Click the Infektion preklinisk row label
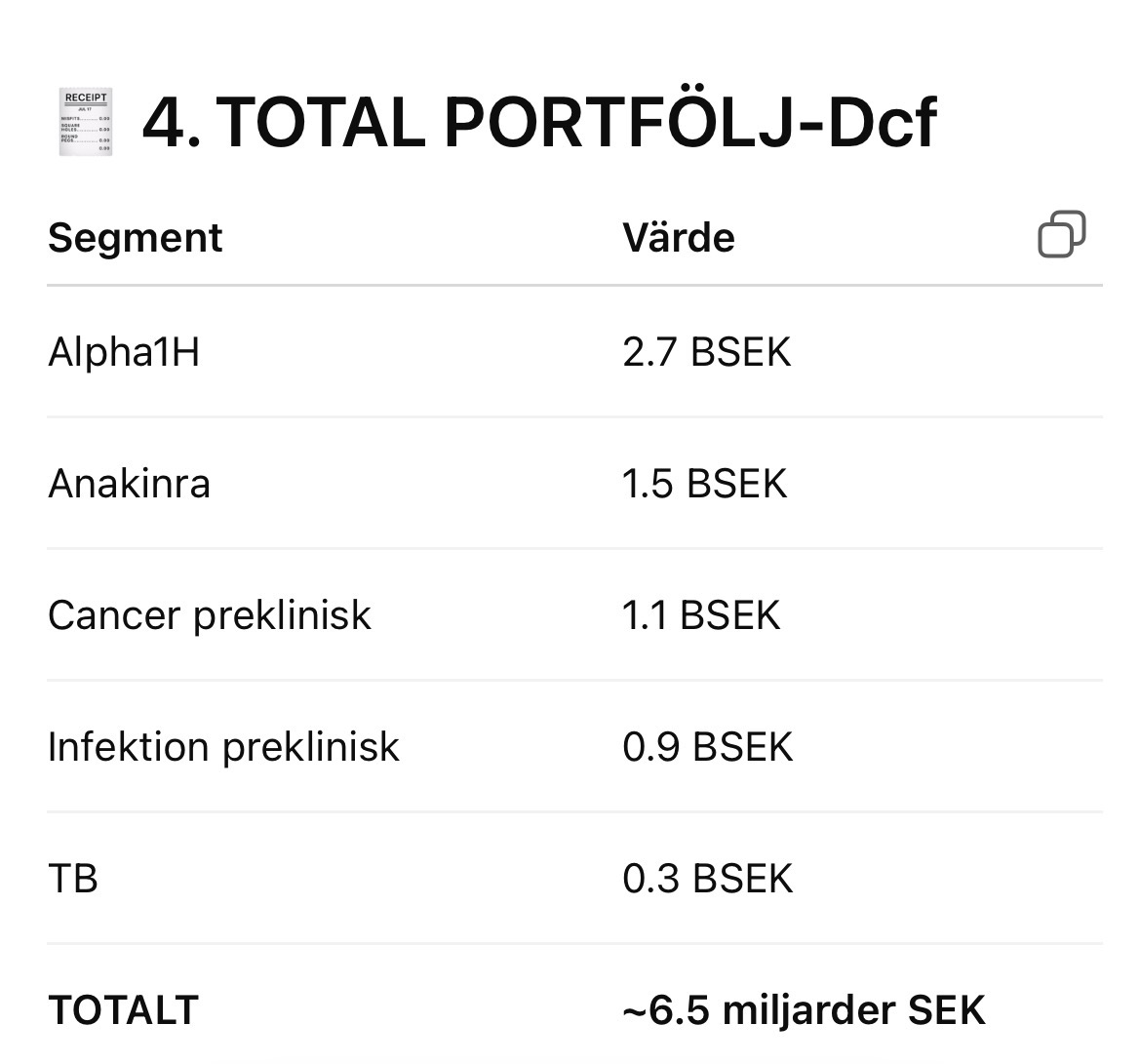Screen dimensions: 1140x1064 pyautogui.click(x=223, y=746)
